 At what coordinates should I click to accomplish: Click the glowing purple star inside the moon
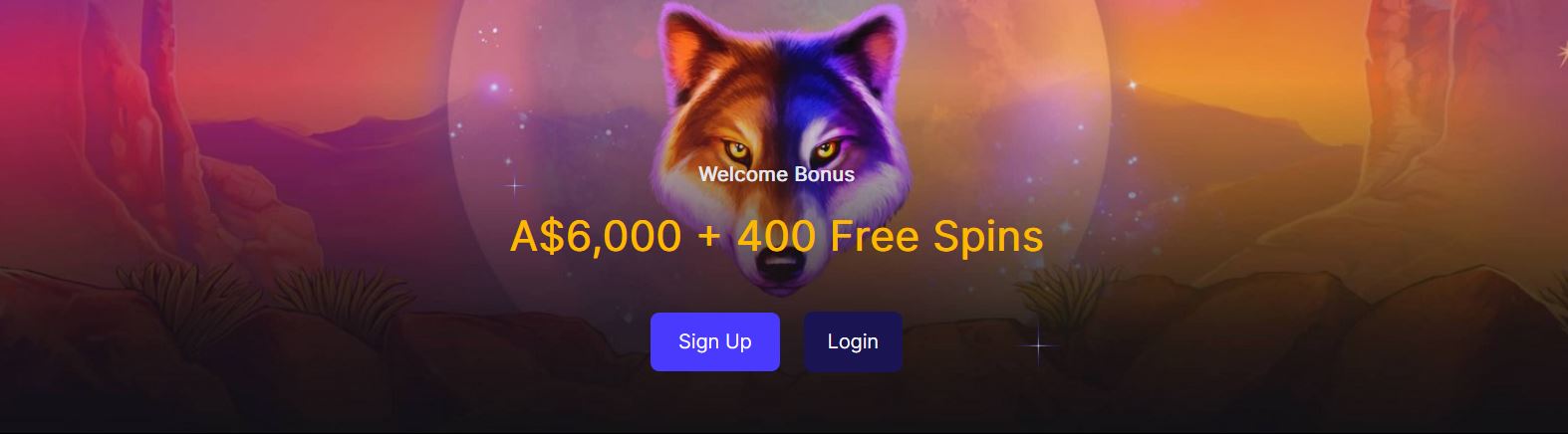[x=493, y=89]
